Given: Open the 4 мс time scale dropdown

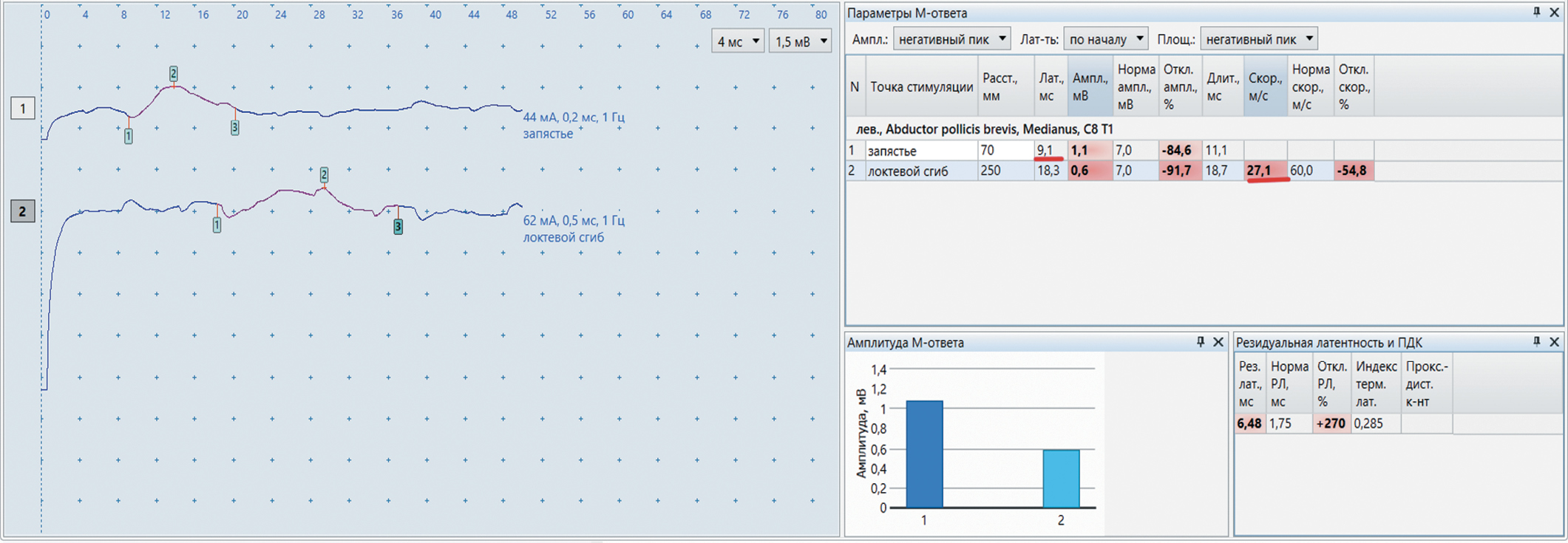Looking at the screenshot, I should [738, 41].
